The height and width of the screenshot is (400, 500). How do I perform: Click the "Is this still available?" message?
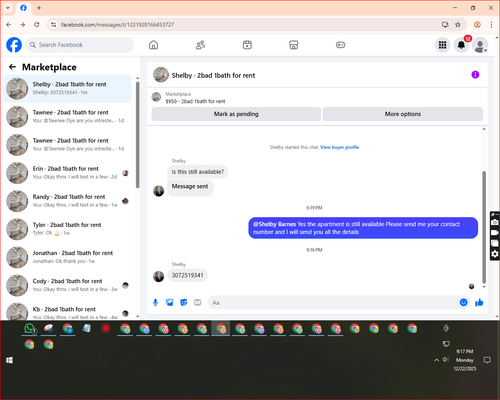(198, 172)
